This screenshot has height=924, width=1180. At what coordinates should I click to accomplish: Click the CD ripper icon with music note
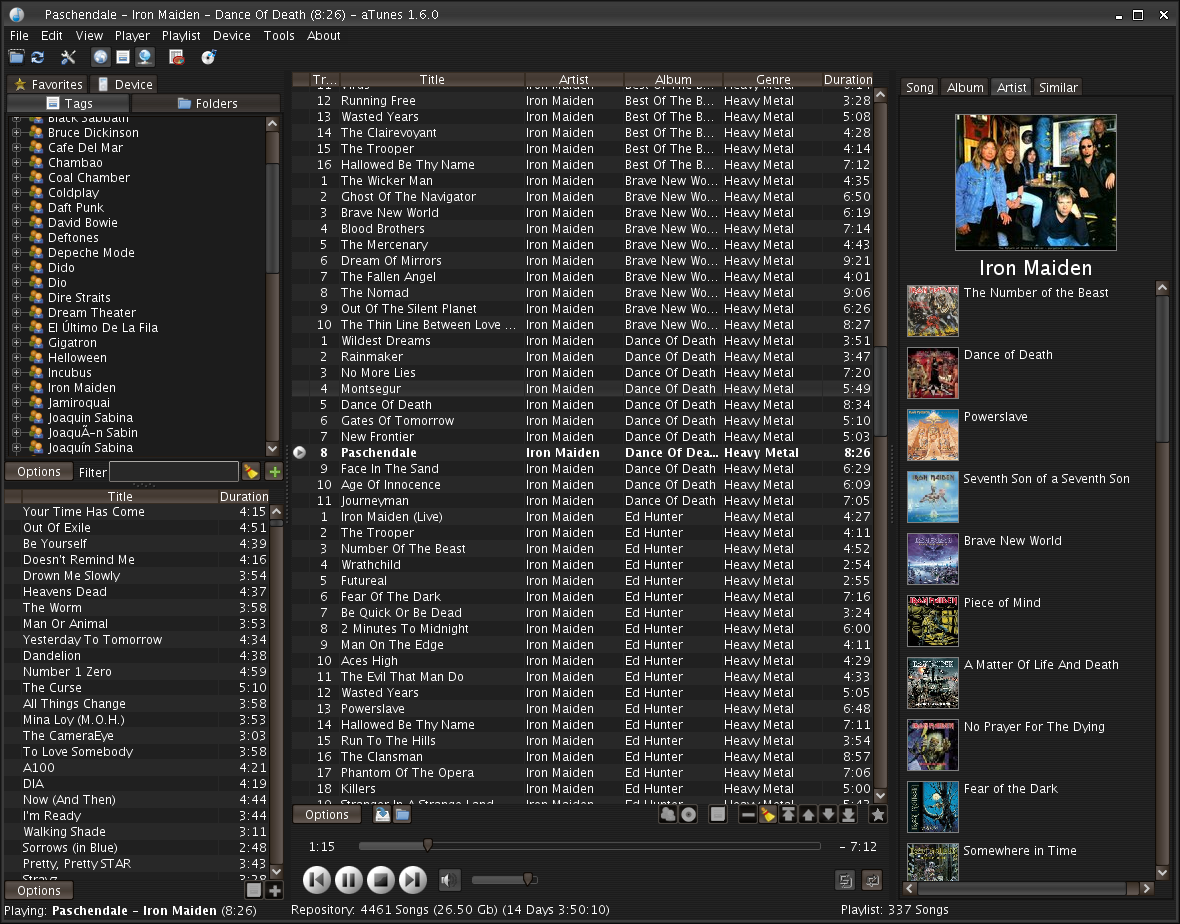208,58
